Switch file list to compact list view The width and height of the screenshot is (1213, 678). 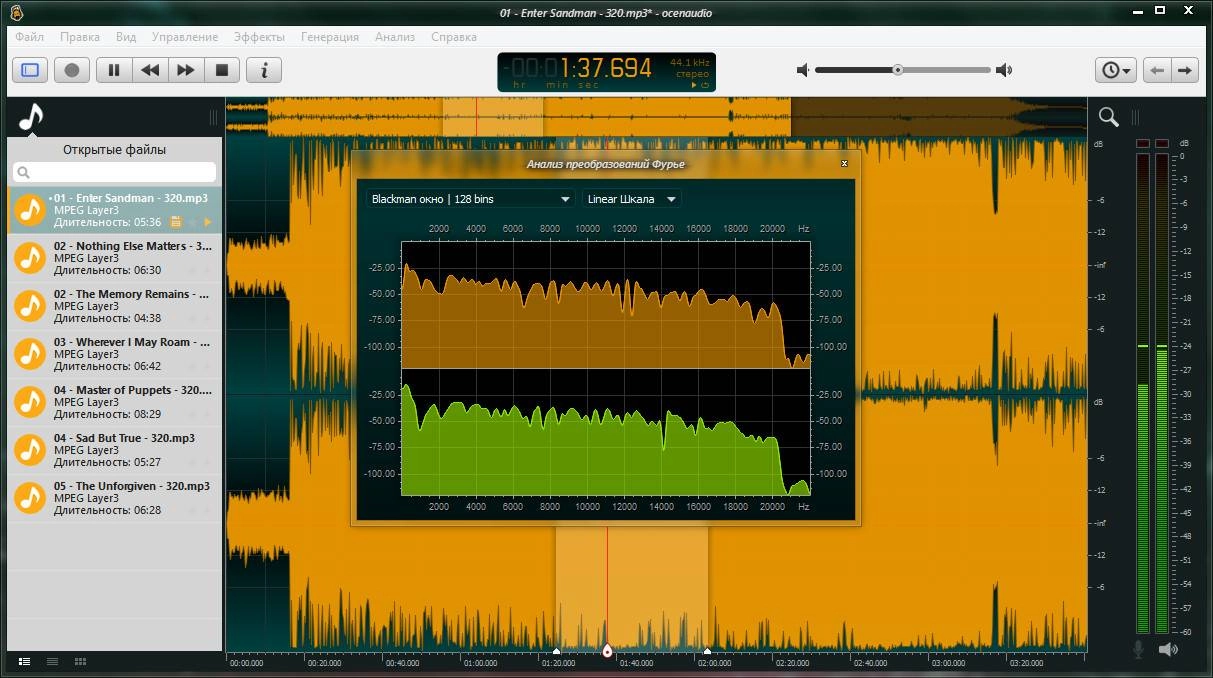pyautogui.click(x=52, y=661)
